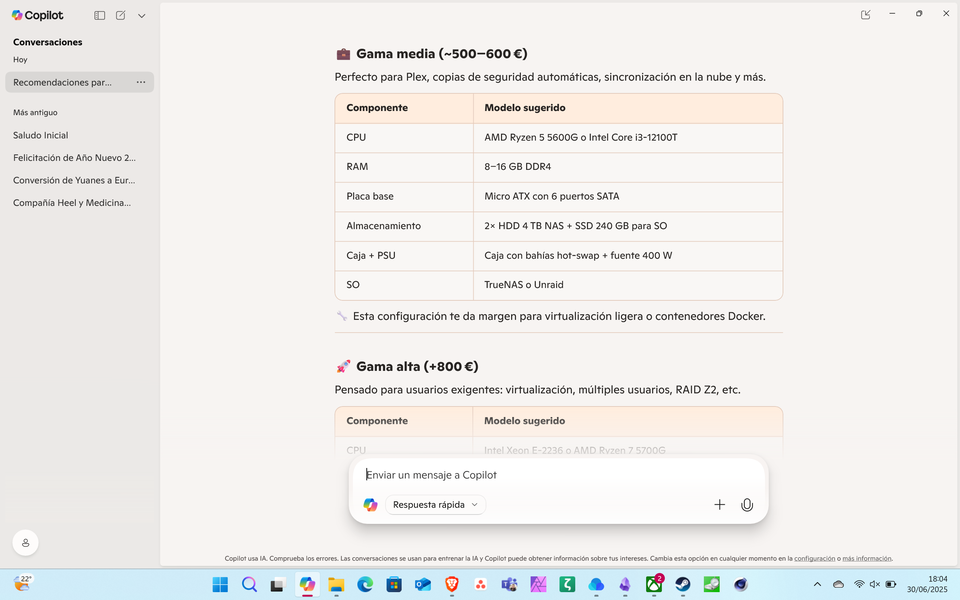Click the Copilot taskbar icon
Image resolution: width=960 pixels, height=600 pixels.
307,585
